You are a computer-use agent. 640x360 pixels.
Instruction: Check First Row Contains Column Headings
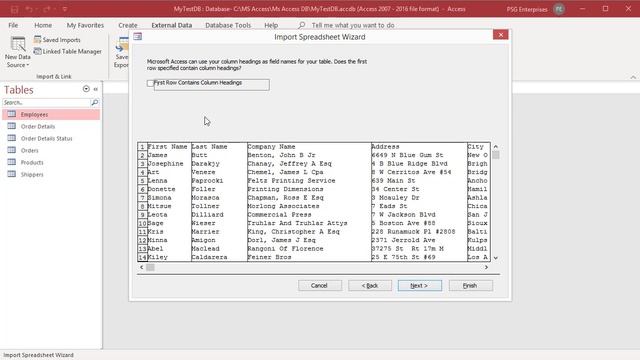150,83
